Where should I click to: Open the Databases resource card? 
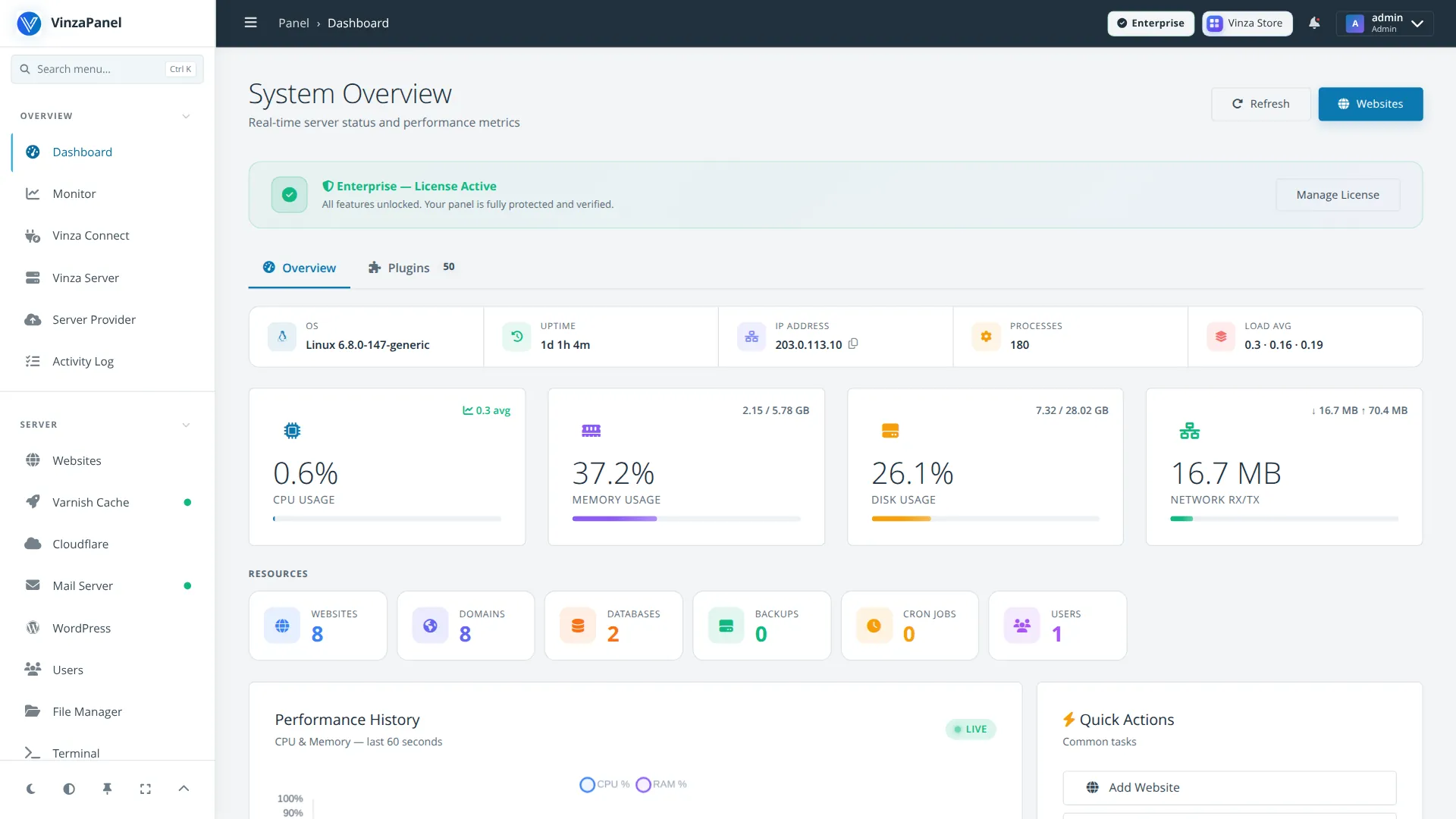tap(613, 626)
